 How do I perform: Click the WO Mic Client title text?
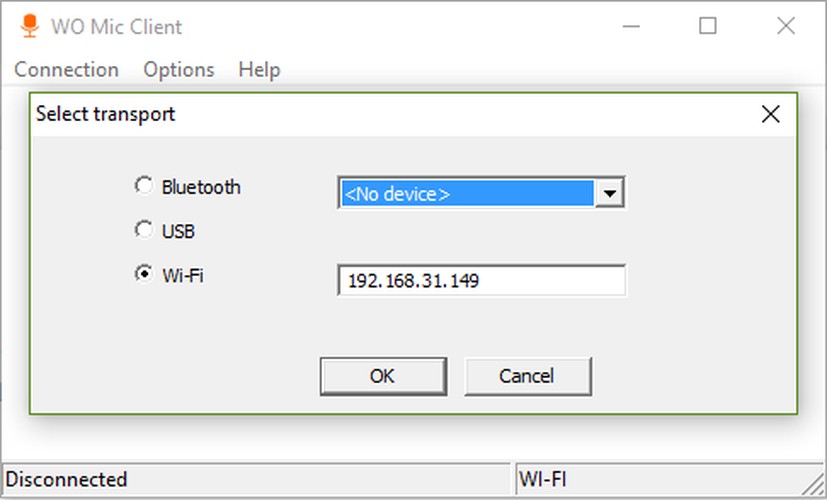click(117, 26)
